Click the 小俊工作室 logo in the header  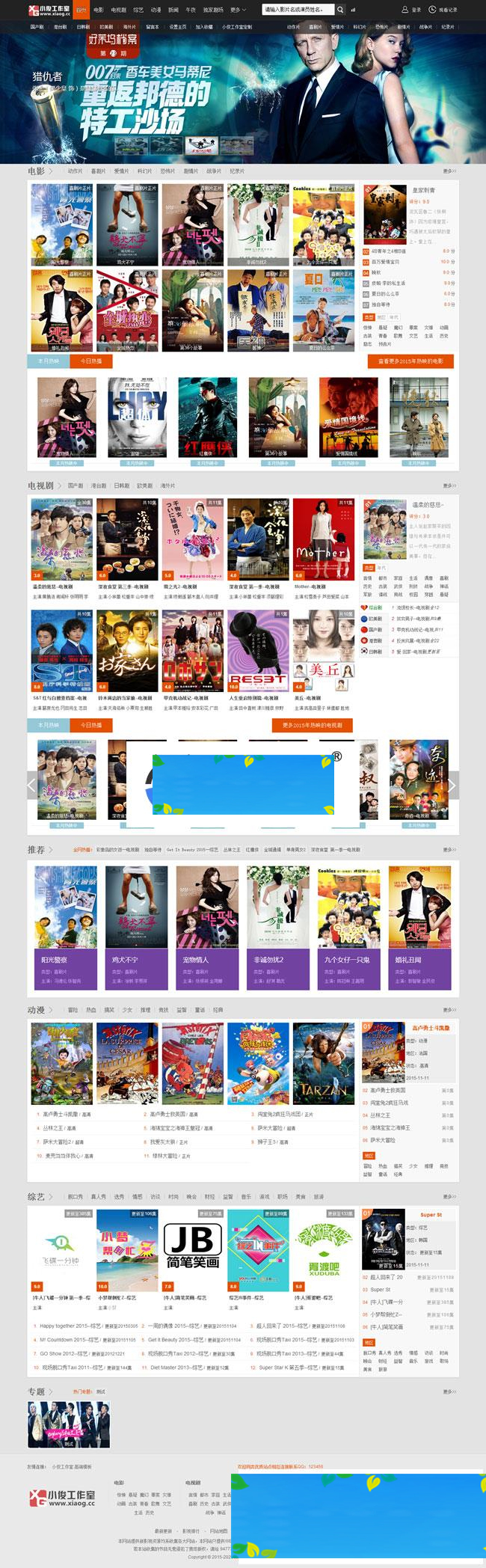pyautogui.click(x=49, y=10)
